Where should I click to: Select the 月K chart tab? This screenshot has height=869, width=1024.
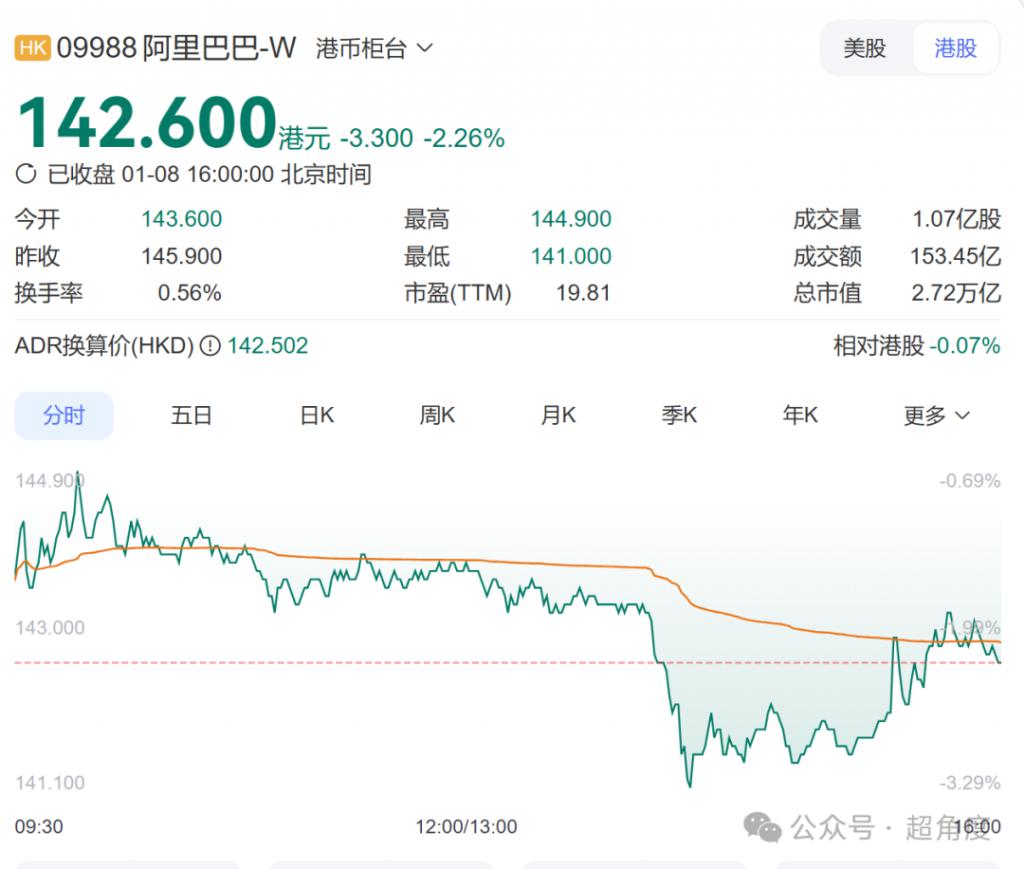(x=558, y=415)
